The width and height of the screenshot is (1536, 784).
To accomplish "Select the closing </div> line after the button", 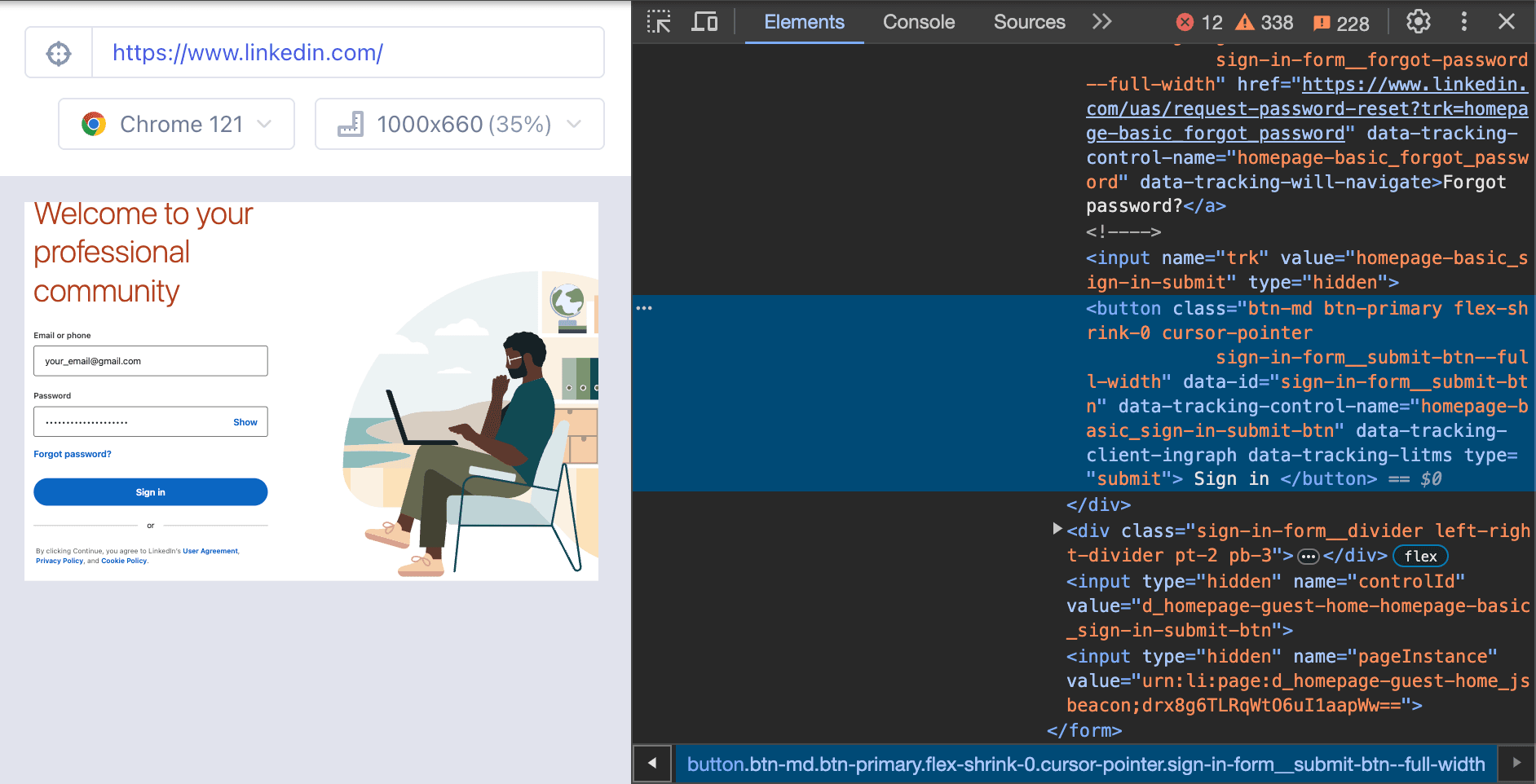I will [x=1098, y=504].
